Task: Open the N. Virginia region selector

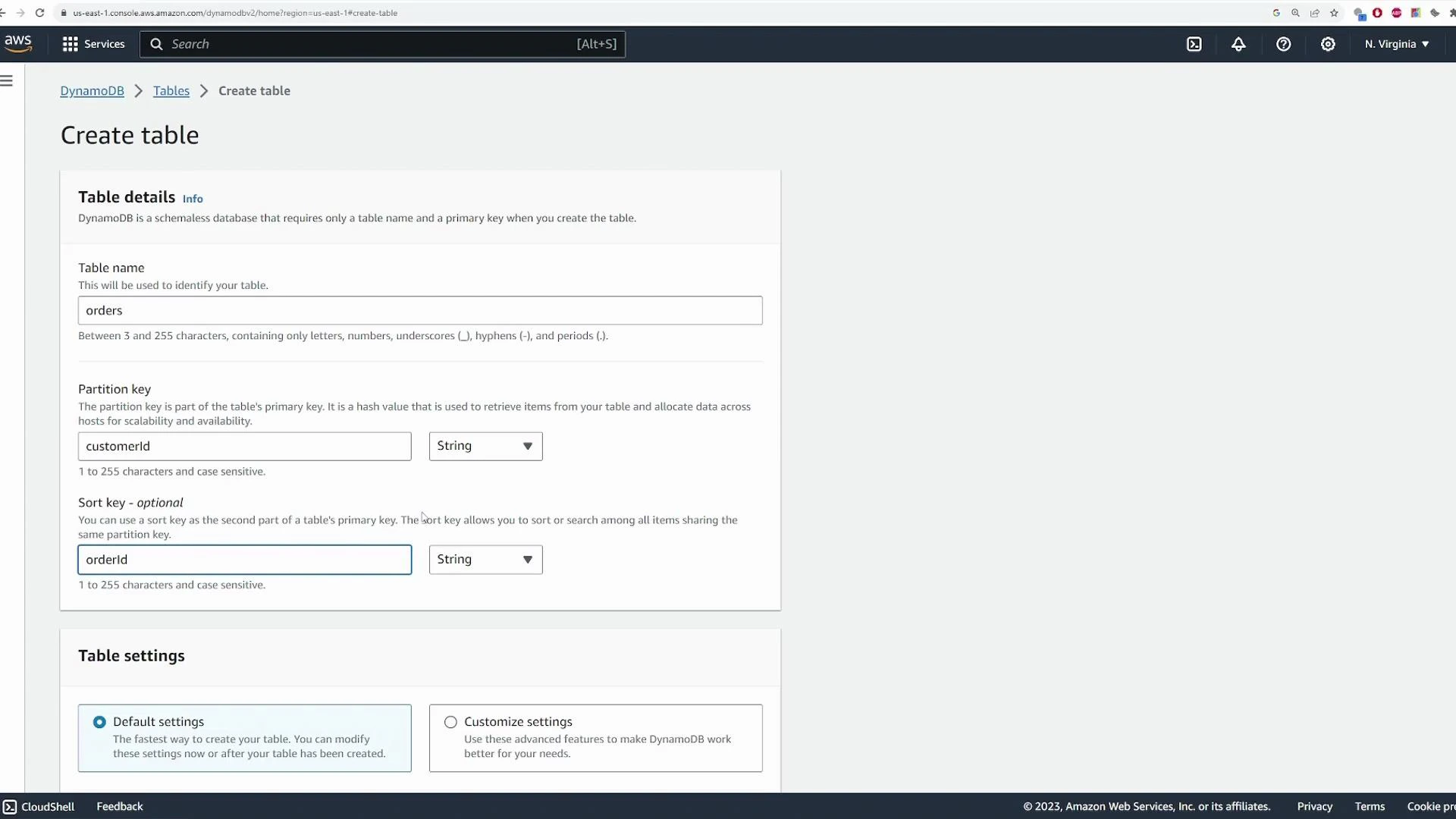Action: click(1395, 44)
